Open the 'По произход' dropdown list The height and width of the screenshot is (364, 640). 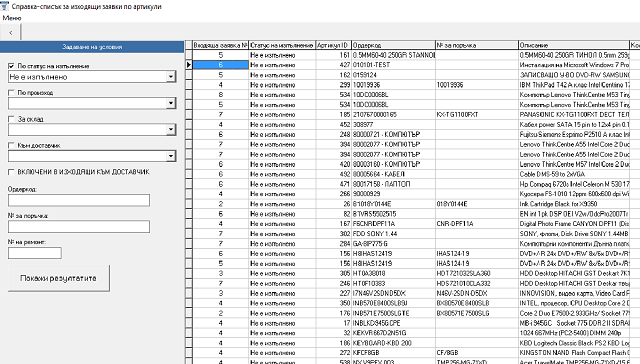[171, 103]
